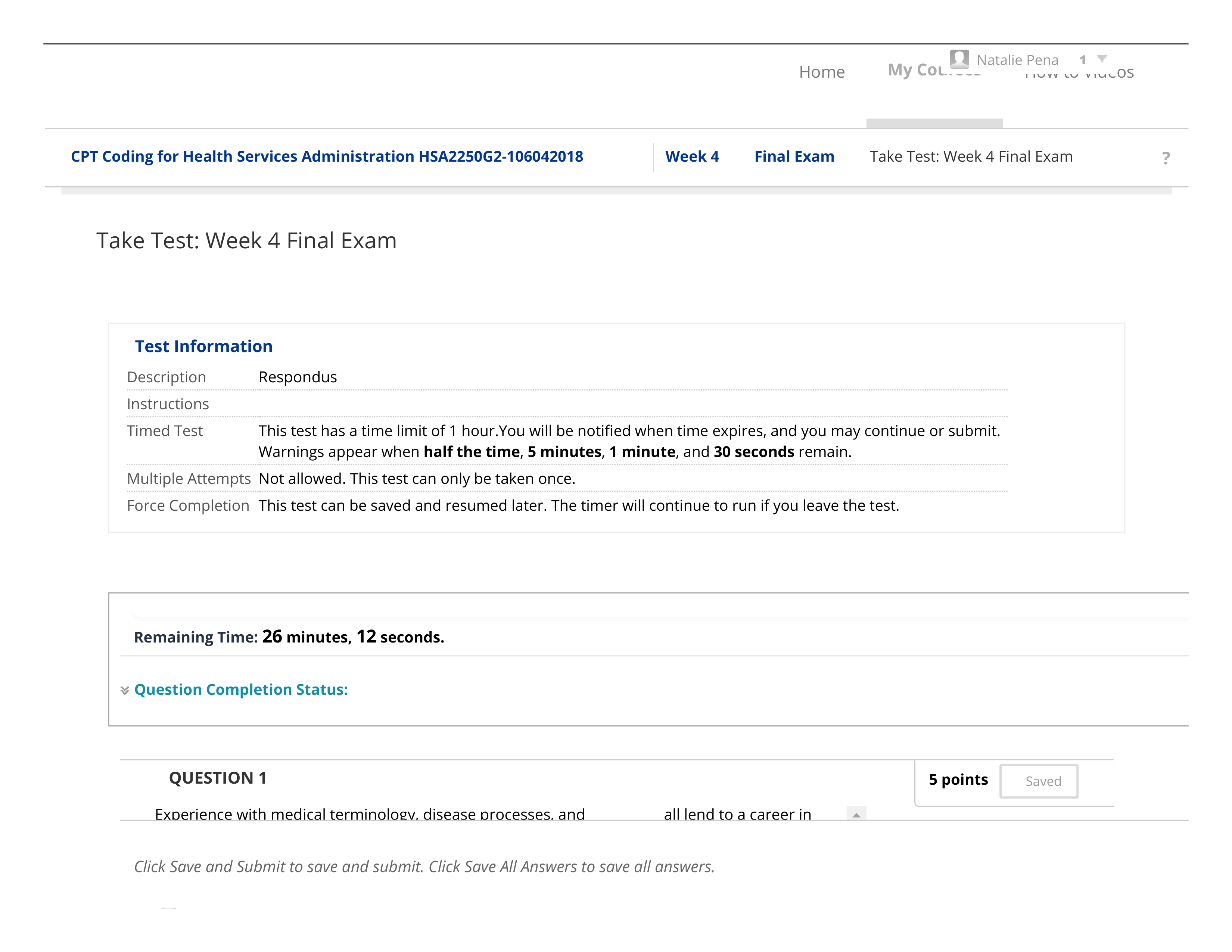Click the Instructions label
Image resolution: width=1232 pixels, height=952 pixels.
(x=168, y=404)
